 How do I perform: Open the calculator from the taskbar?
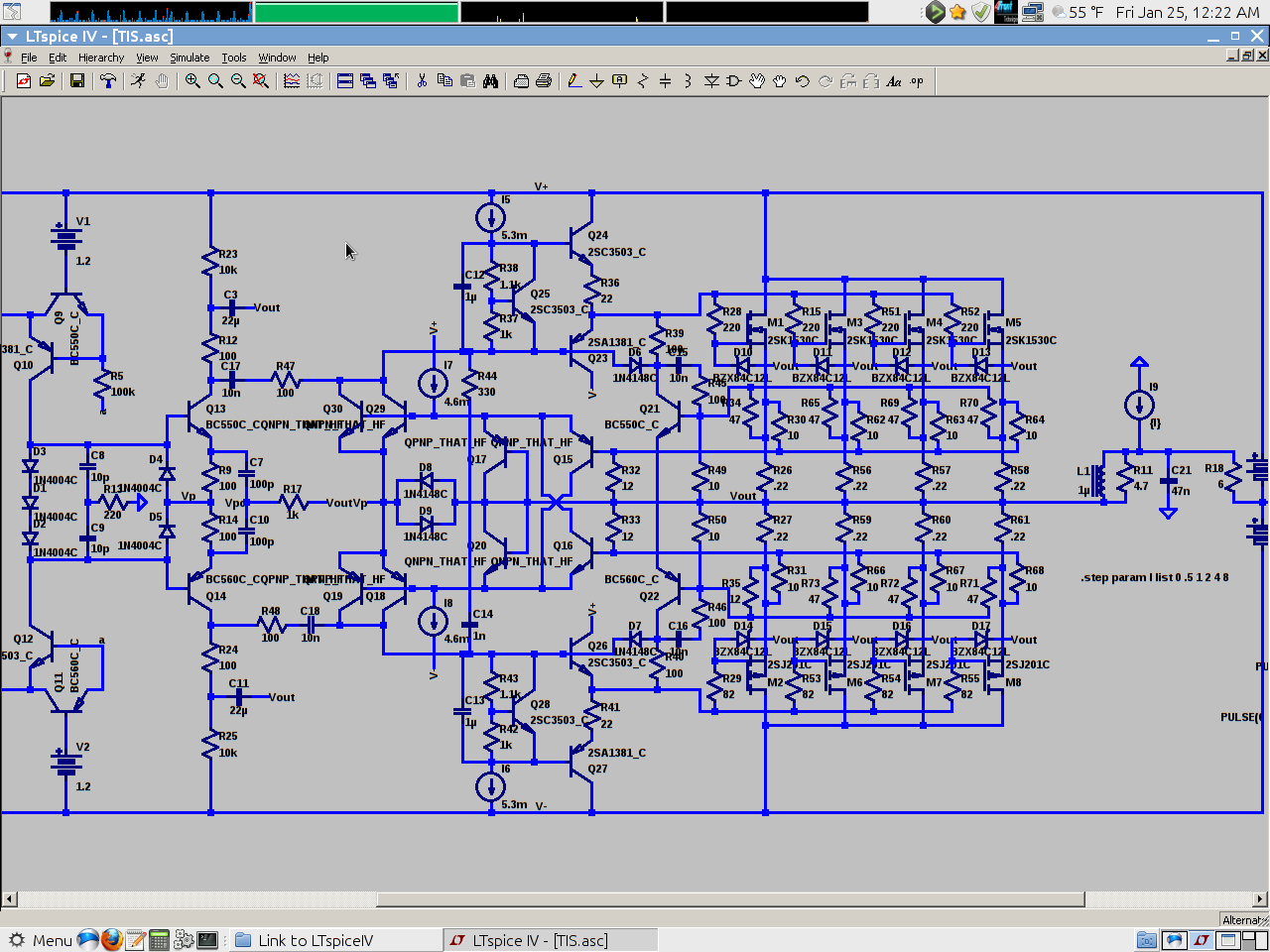pos(159,940)
